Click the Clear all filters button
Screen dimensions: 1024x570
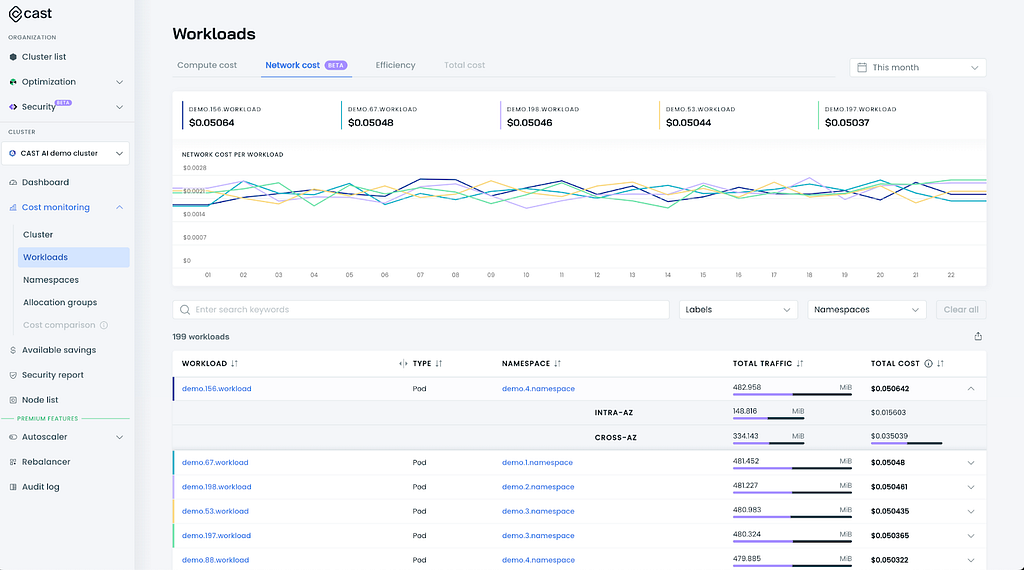[x=961, y=309]
